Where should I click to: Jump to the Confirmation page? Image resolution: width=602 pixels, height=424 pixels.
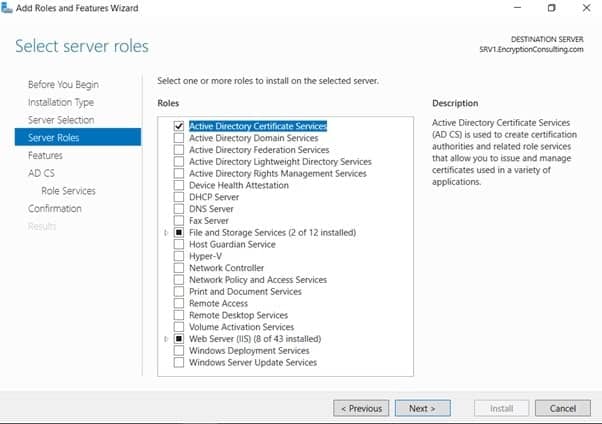point(55,209)
